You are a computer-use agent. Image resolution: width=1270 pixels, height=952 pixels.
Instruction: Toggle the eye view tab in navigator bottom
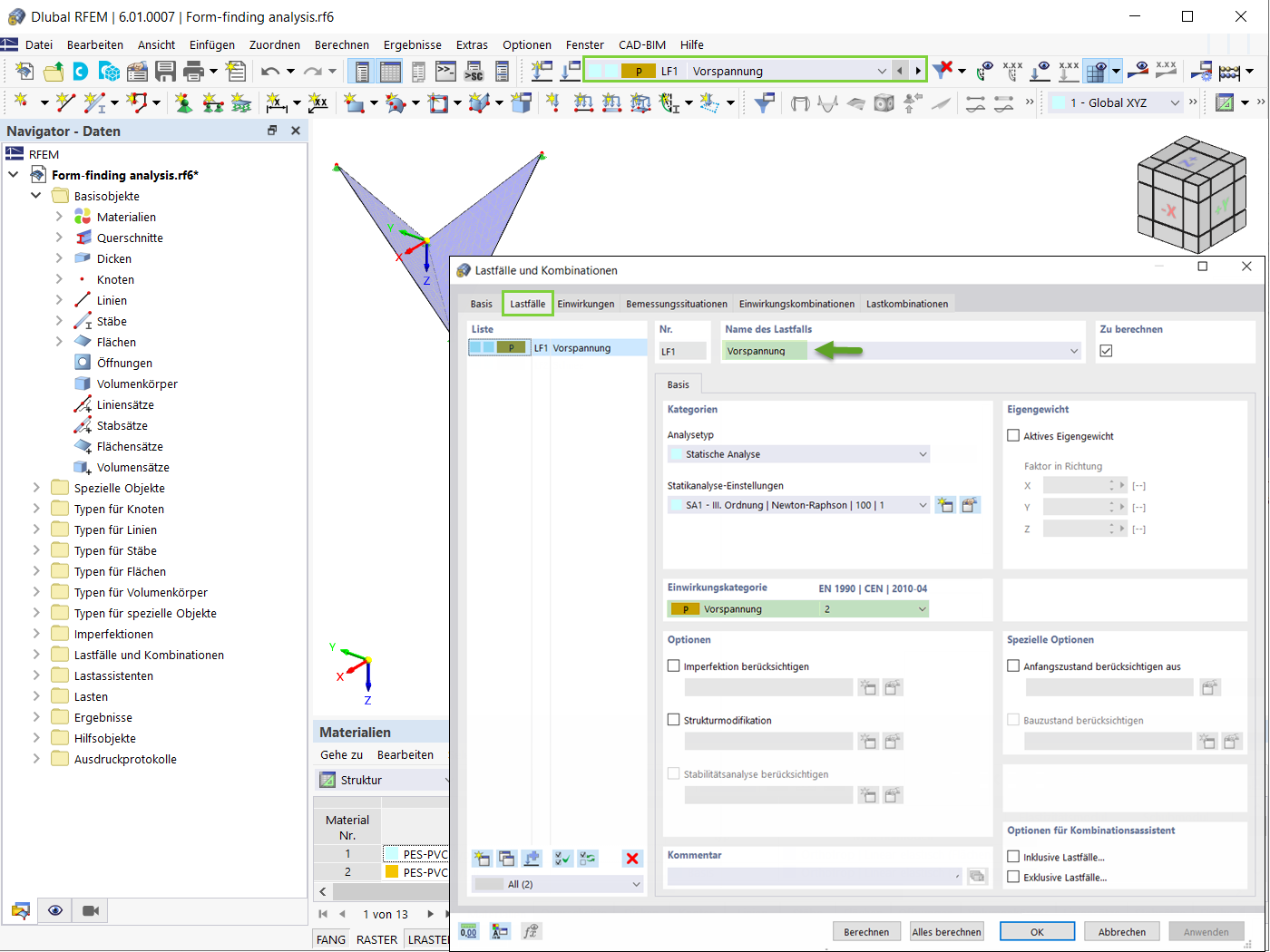pos(55,910)
